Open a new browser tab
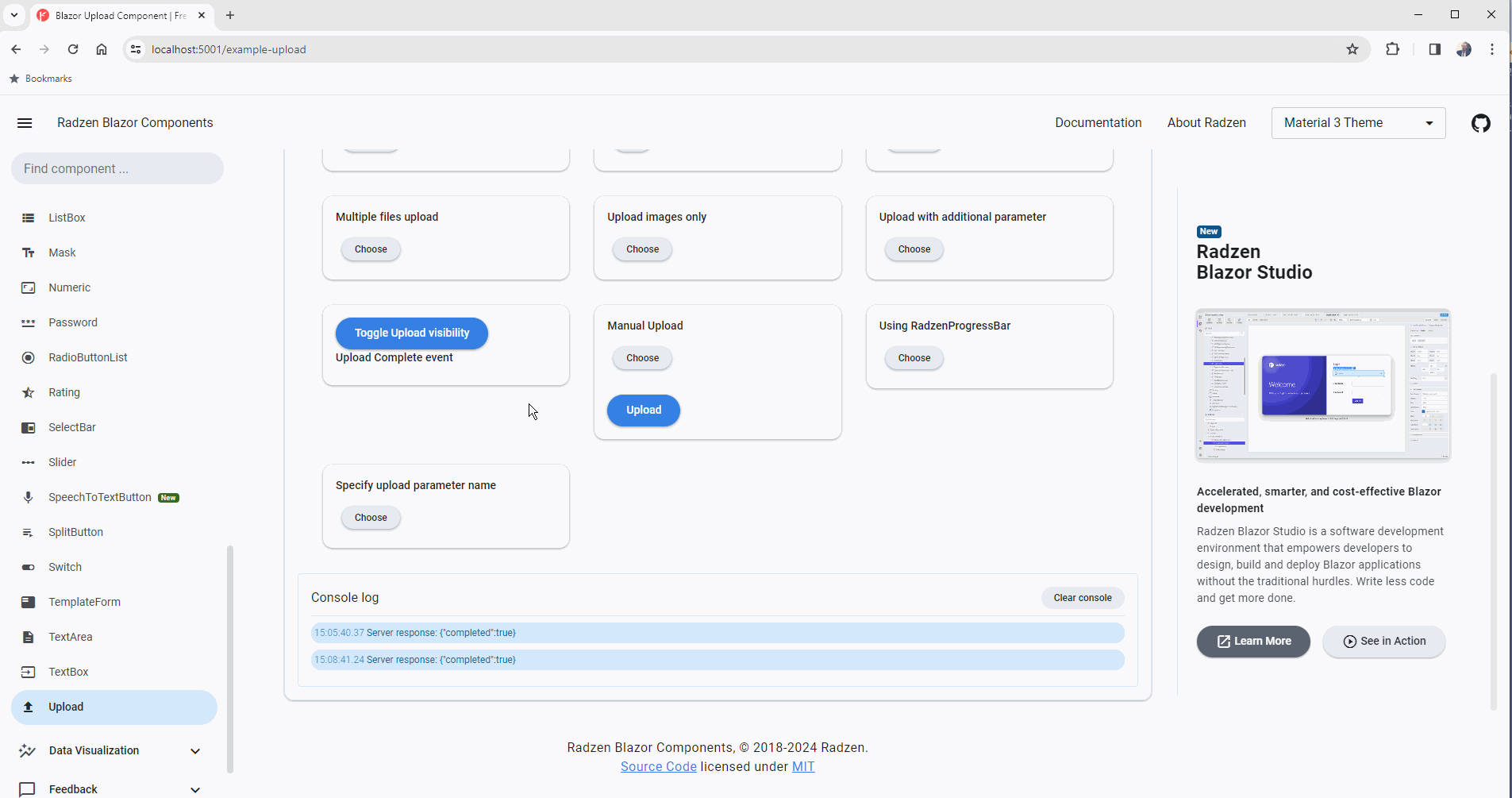Screen dimensions: 1512x798 [x=230, y=15]
